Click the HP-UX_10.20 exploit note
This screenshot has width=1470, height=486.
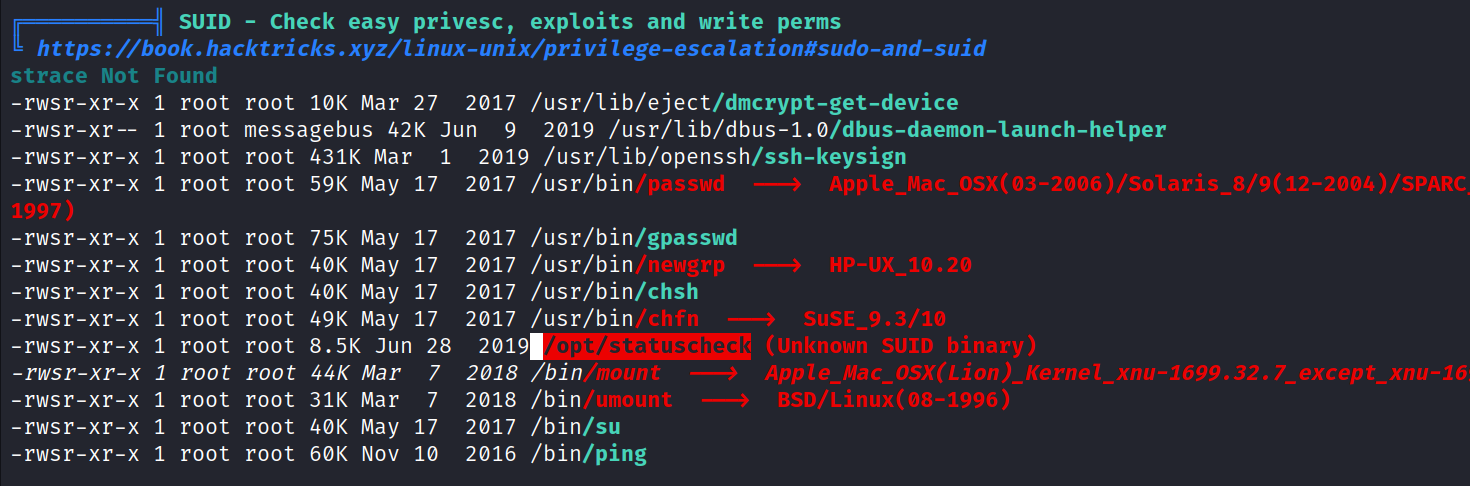coord(900,265)
